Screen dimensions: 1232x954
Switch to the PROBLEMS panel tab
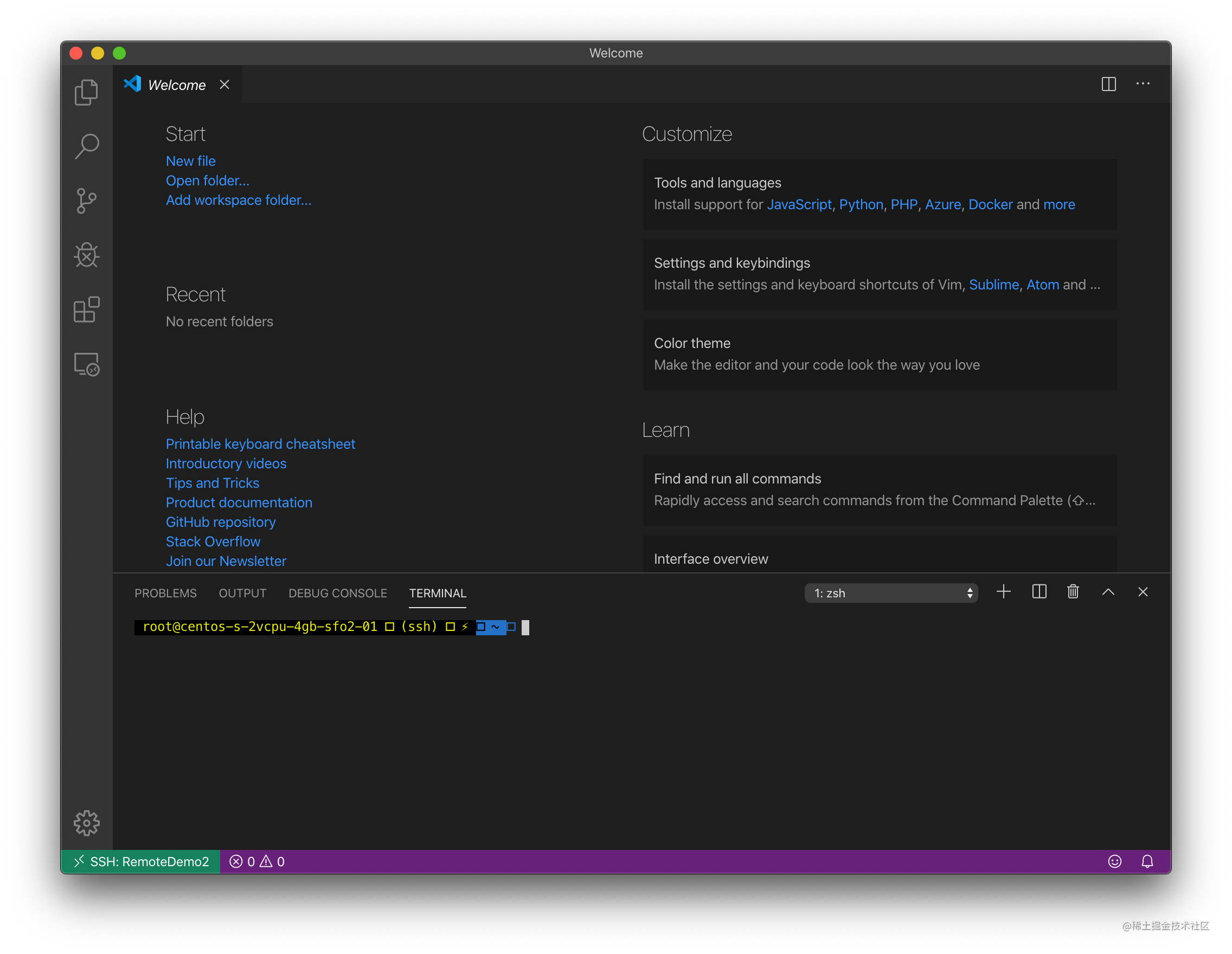click(165, 593)
